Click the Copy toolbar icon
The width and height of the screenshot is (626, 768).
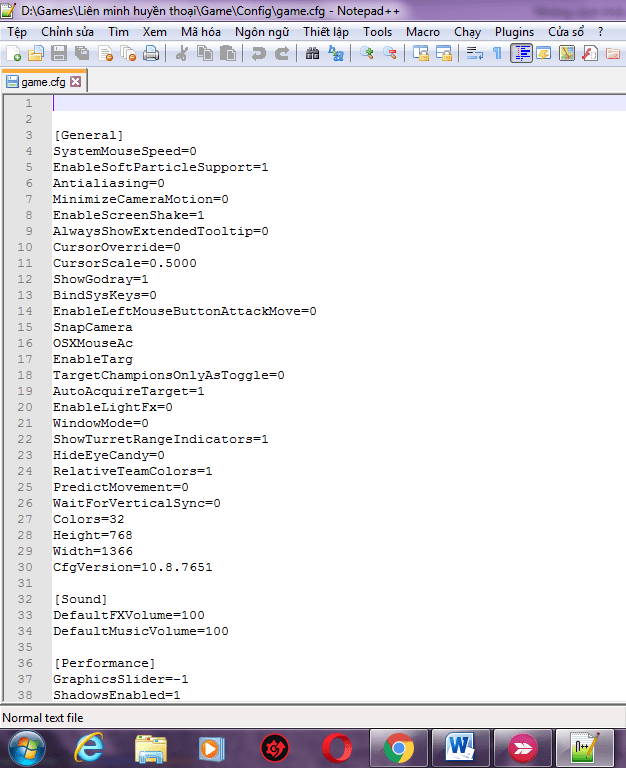[x=205, y=53]
